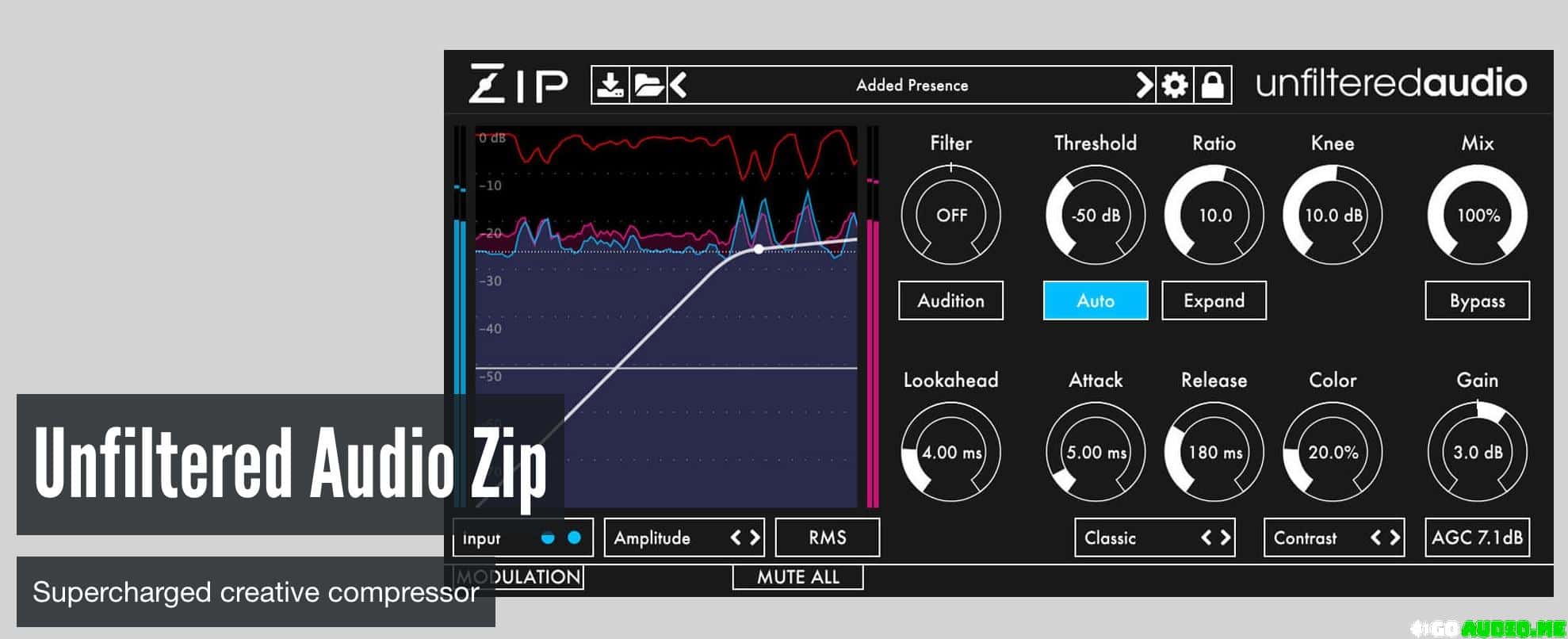Screen dimensions: 1568x639
Task: Click the left arrow beside Amplitude
Action: pyautogui.click(x=736, y=538)
